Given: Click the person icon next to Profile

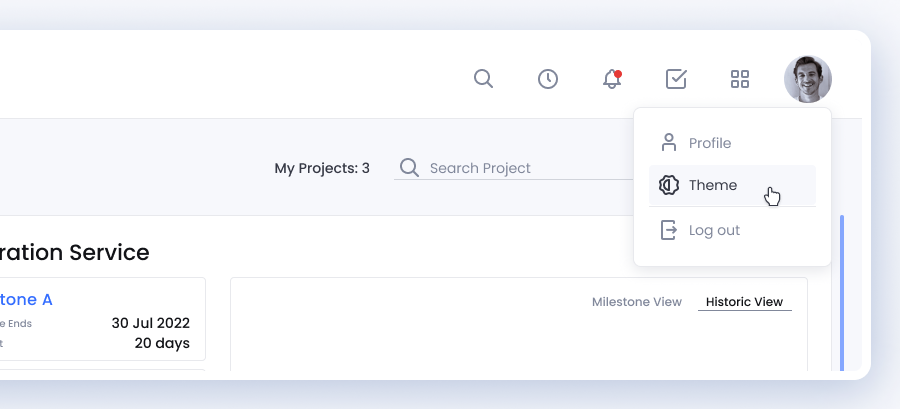Looking at the screenshot, I should pyautogui.click(x=669, y=143).
